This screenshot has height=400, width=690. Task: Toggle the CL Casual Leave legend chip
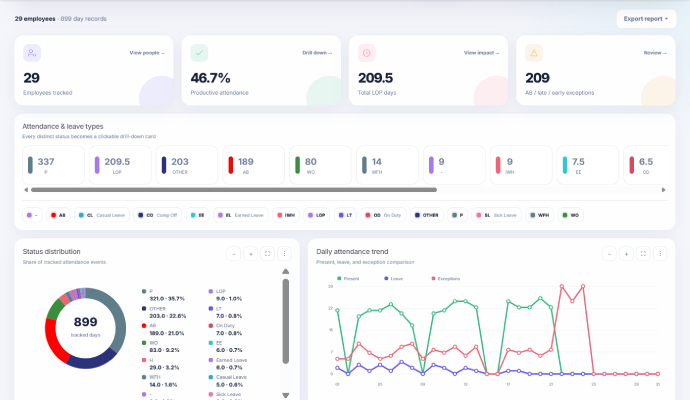pos(102,215)
